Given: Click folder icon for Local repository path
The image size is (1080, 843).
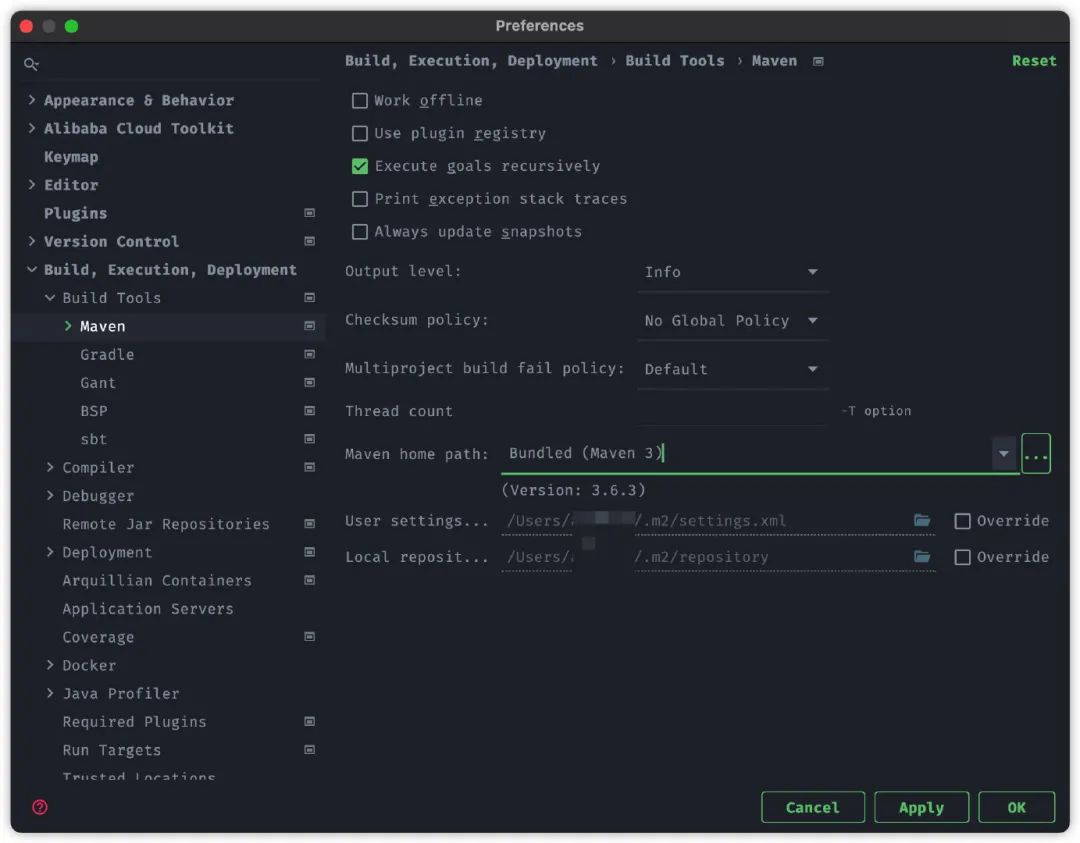Looking at the screenshot, I should click(922, 556).
